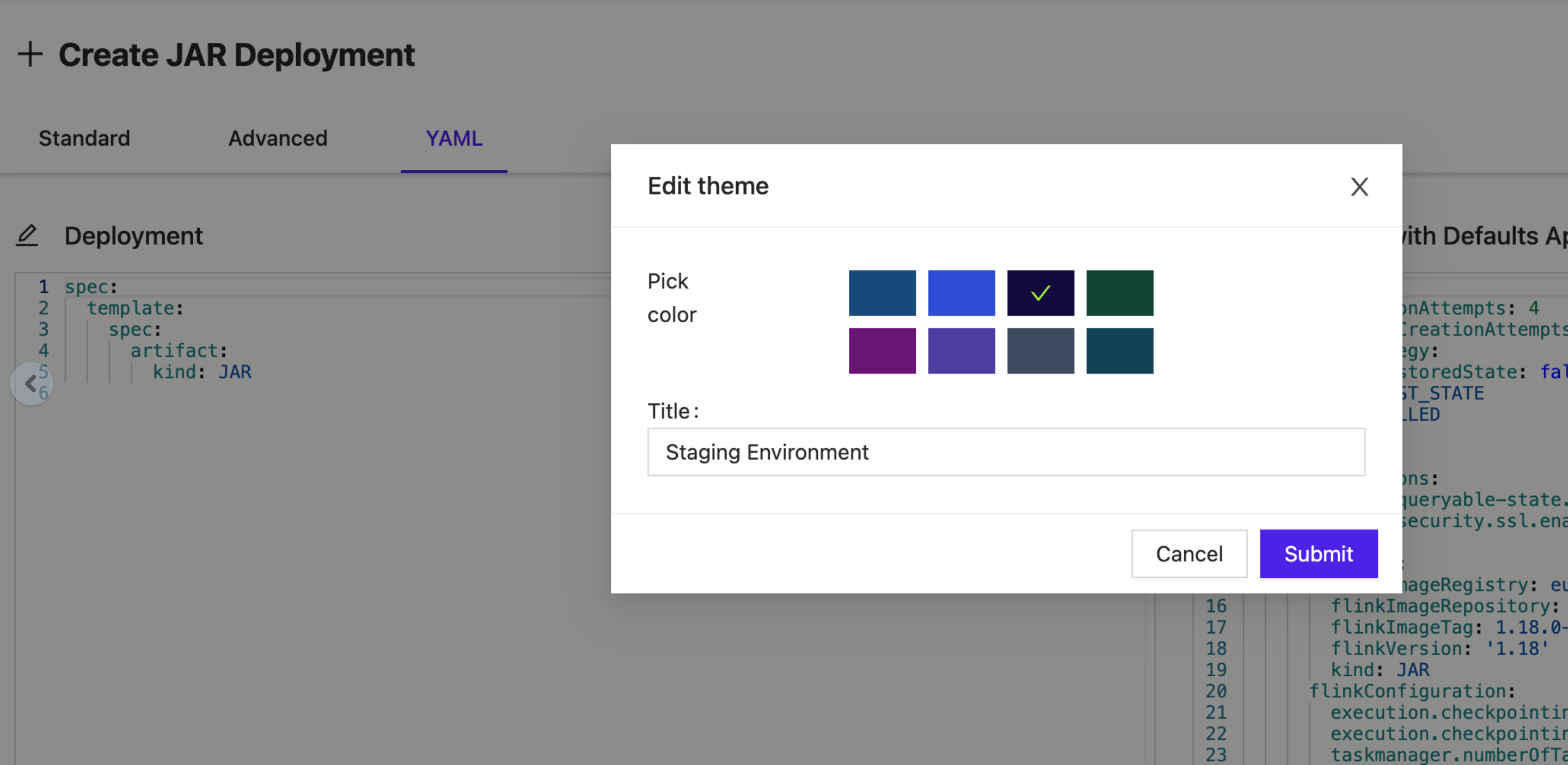Switch to the Standard tab

click(x=84, y=138)
